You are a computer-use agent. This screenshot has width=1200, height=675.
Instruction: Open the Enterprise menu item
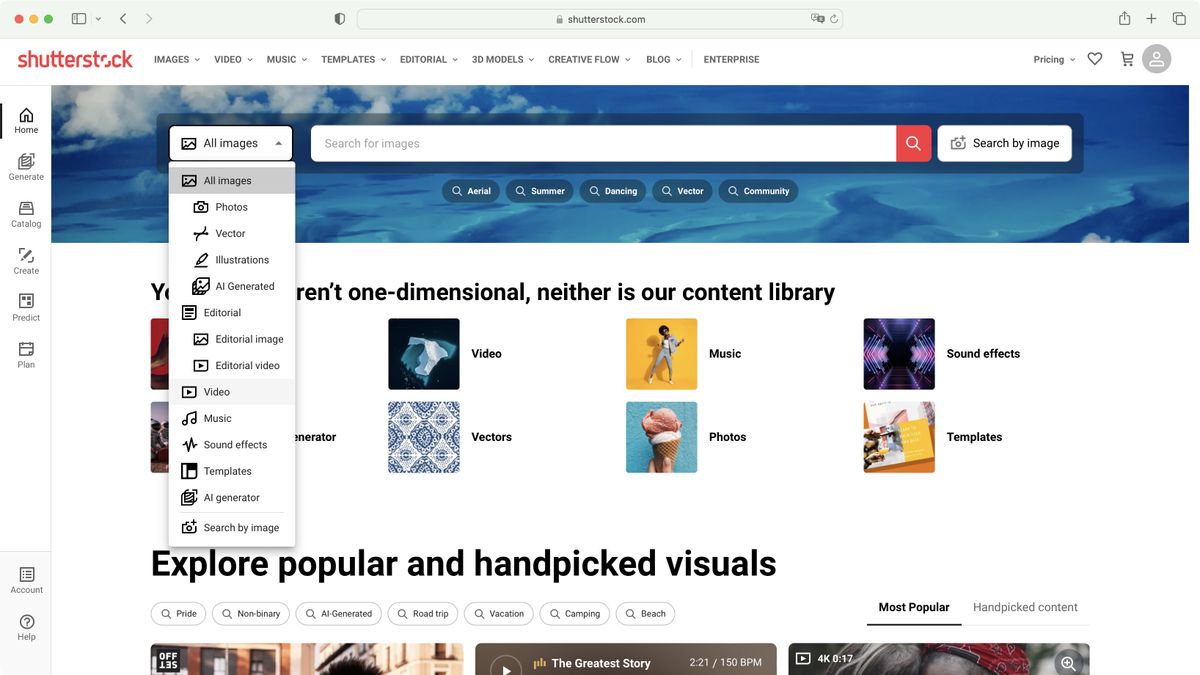tap(731, 59)
